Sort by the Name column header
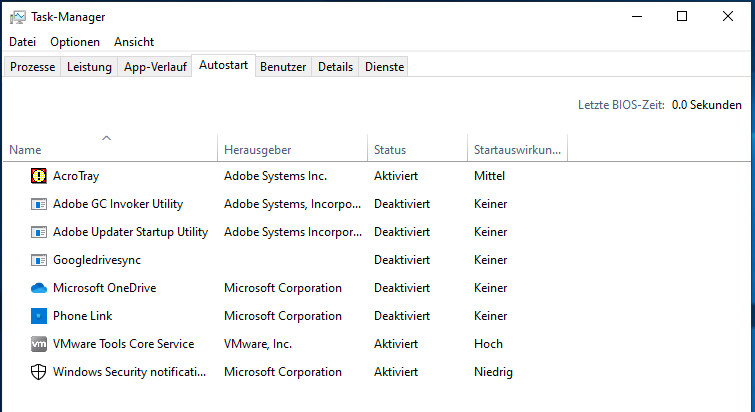 [25, 150]
